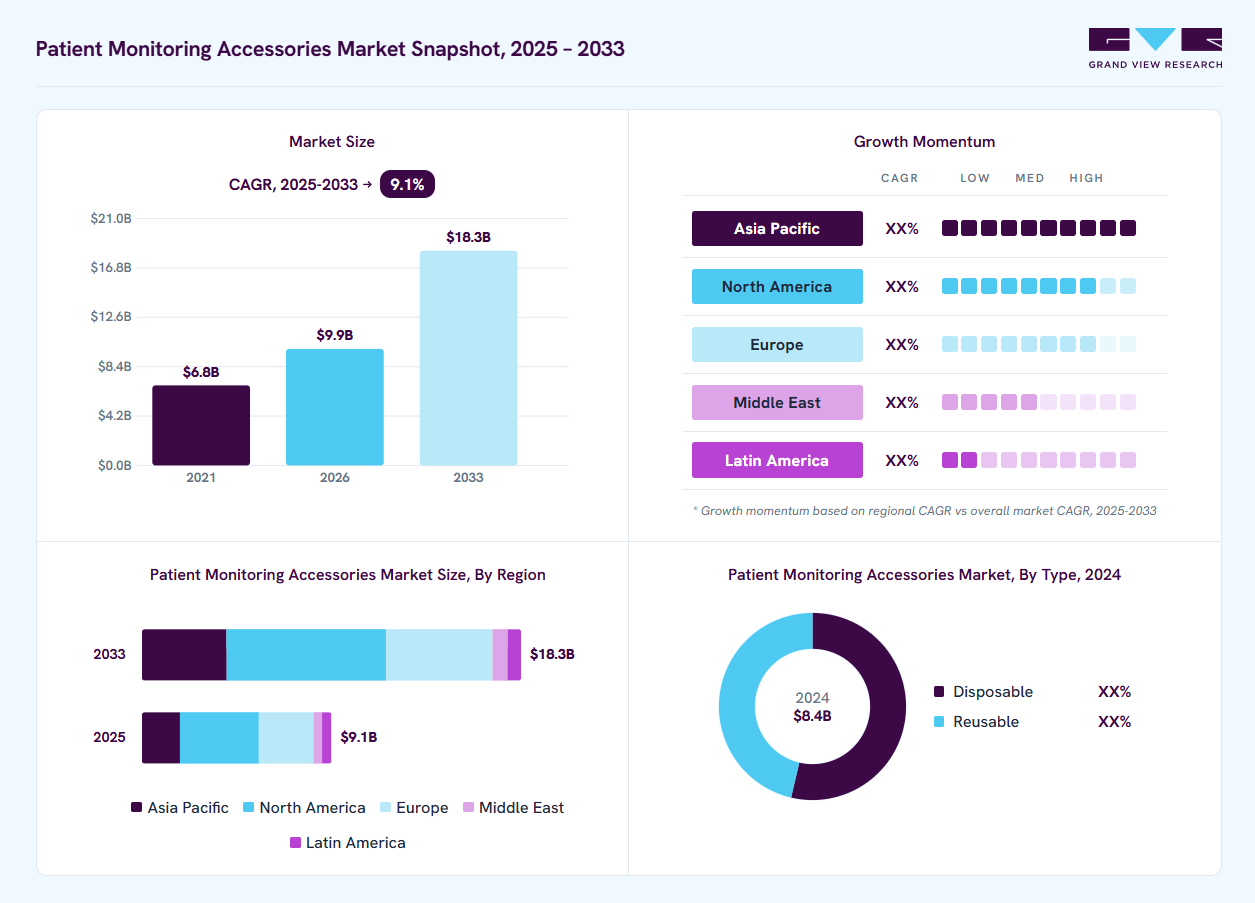Click the Europe segment of 2033 bar
Image resolution: width=1255 pixels, height=903 pixels.
click(439, 655)
